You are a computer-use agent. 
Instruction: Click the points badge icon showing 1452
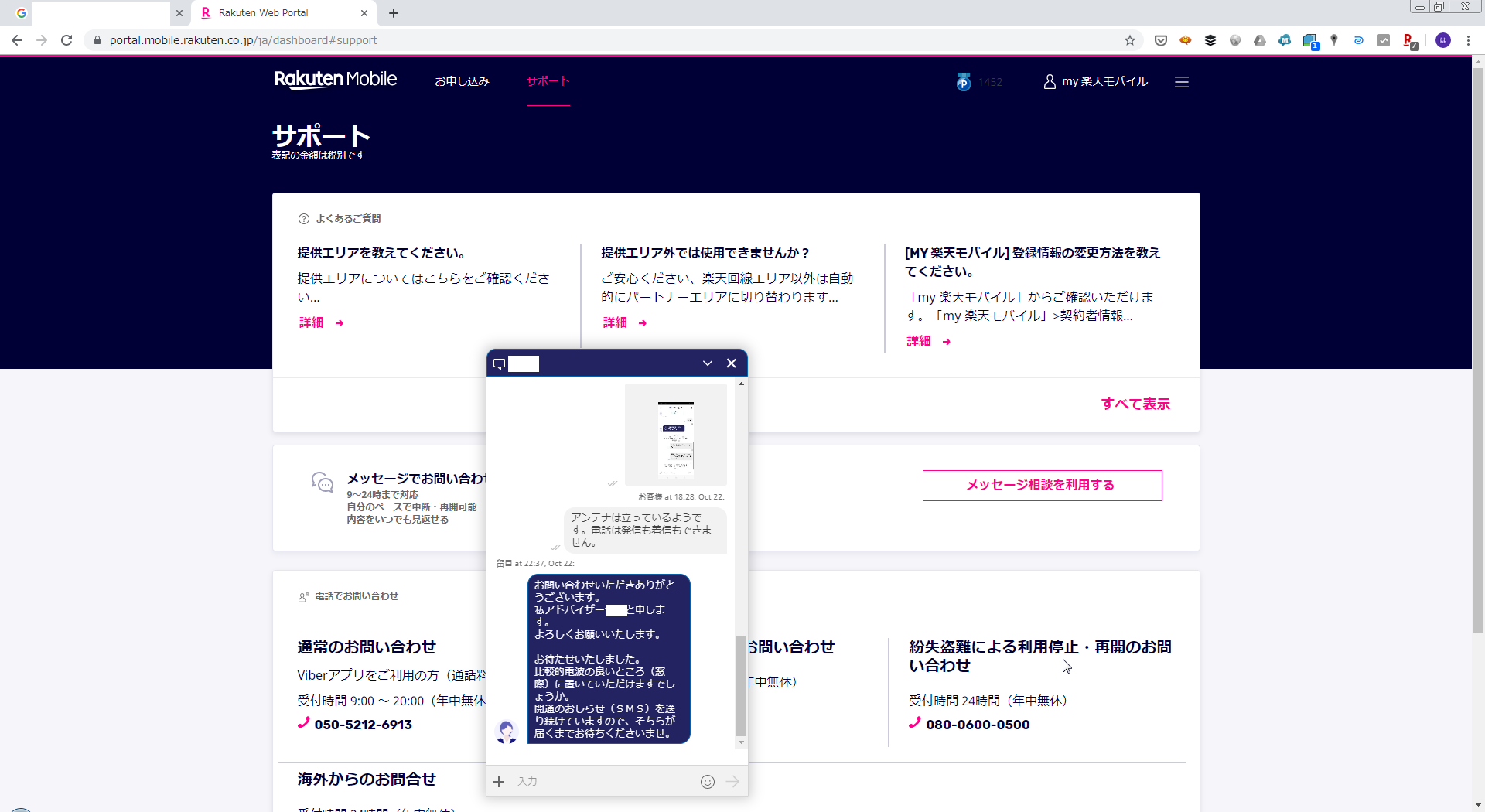(x=963, y=81)
